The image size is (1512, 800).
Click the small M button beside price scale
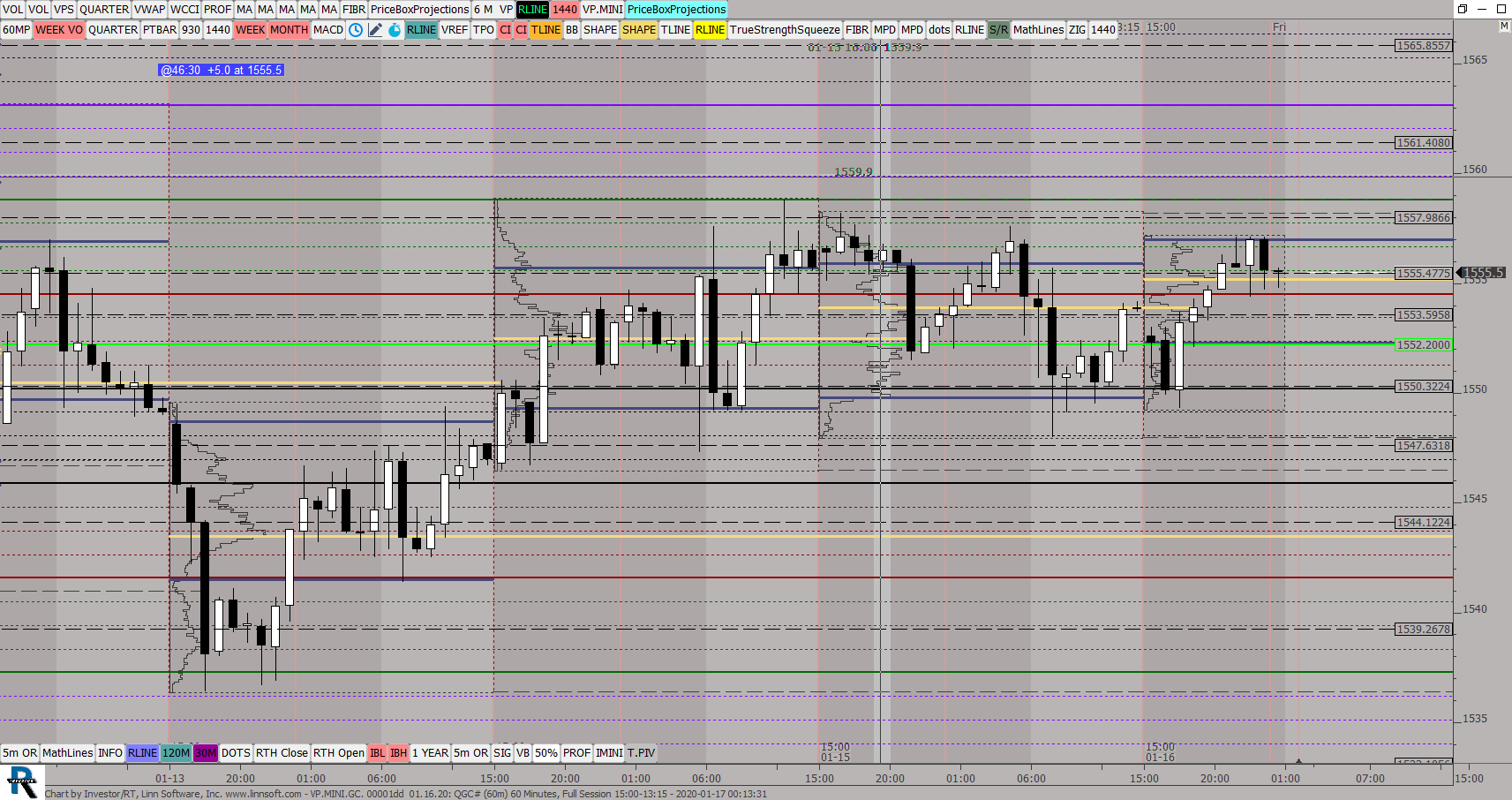(x=1504, y=26)
